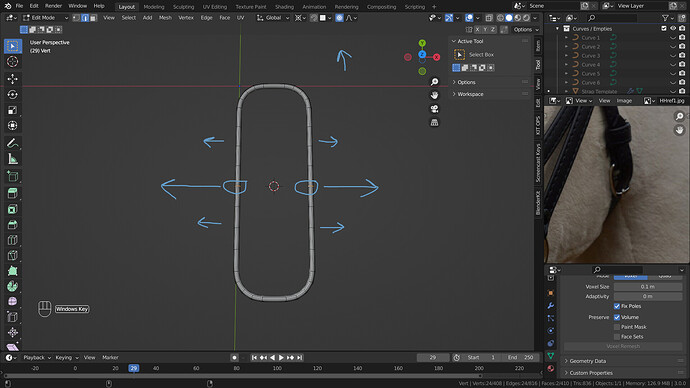This screenshot has width=690, height=388.
Task: Select the Inset Faces tool
Action: (x=12, y=209)
